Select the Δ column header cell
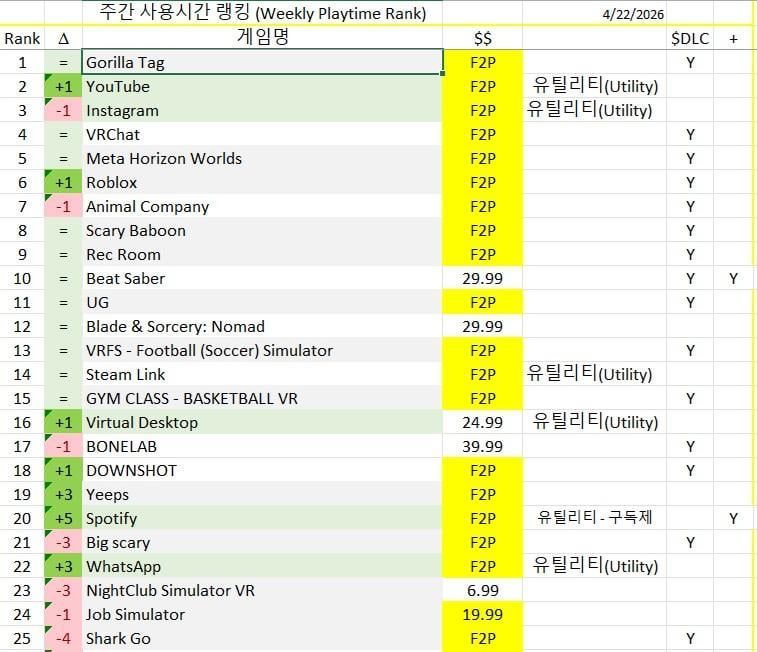Image resolution: width=757 pixels, height=652 pixels. (x=63, y=38)
